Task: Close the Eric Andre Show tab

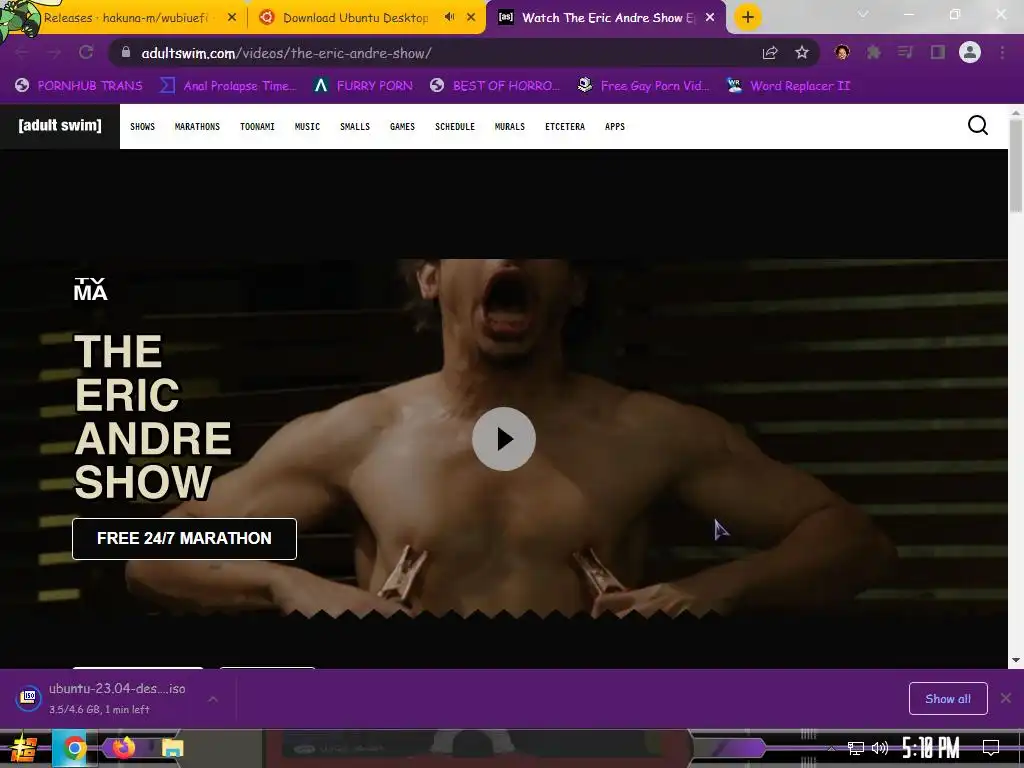Action: pyautogui.click(x=710, y=18)
